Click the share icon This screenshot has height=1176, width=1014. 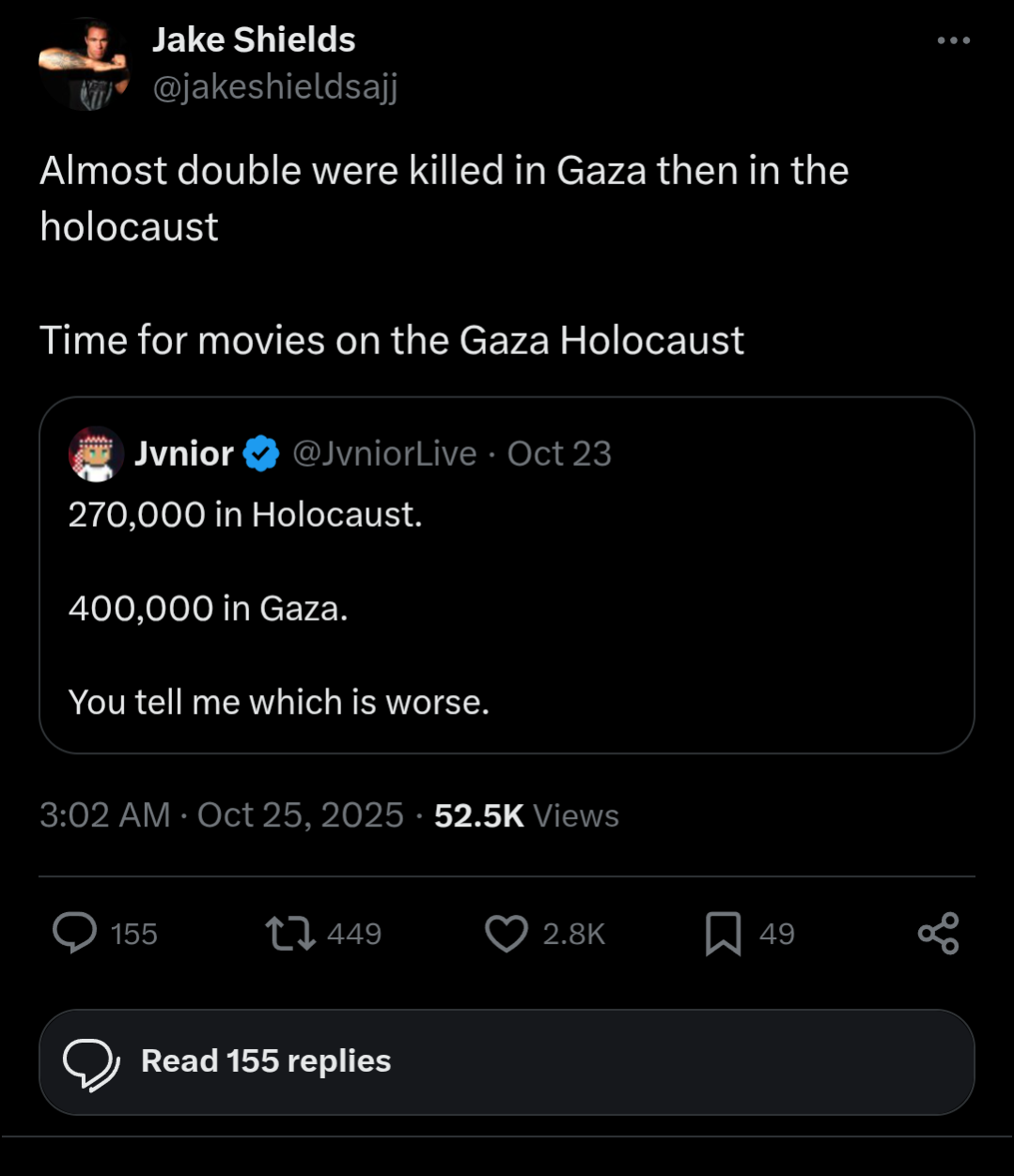(938, 934)
